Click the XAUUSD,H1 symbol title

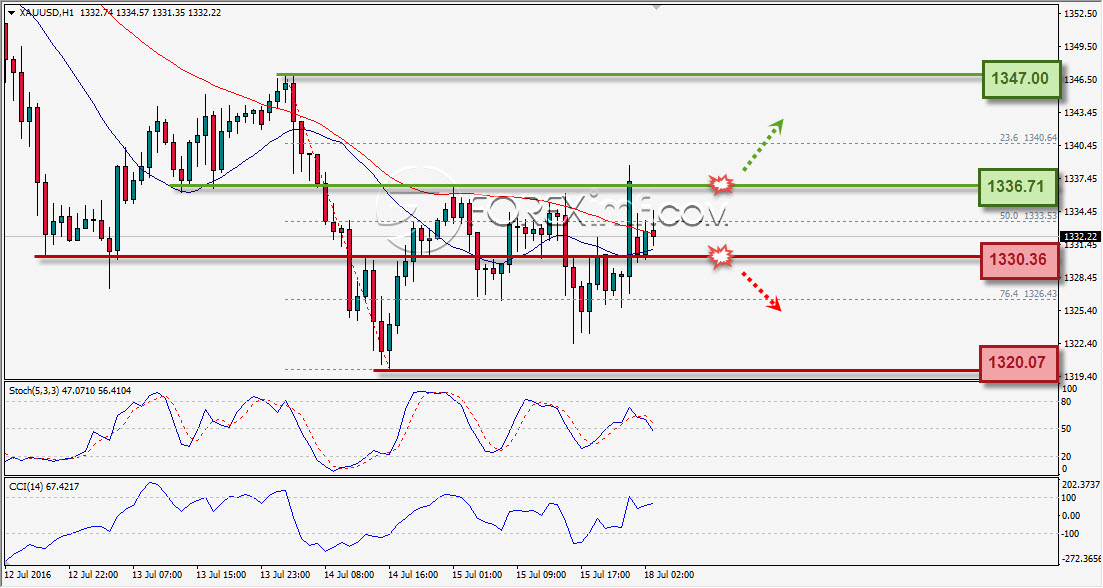coord(46,13)
